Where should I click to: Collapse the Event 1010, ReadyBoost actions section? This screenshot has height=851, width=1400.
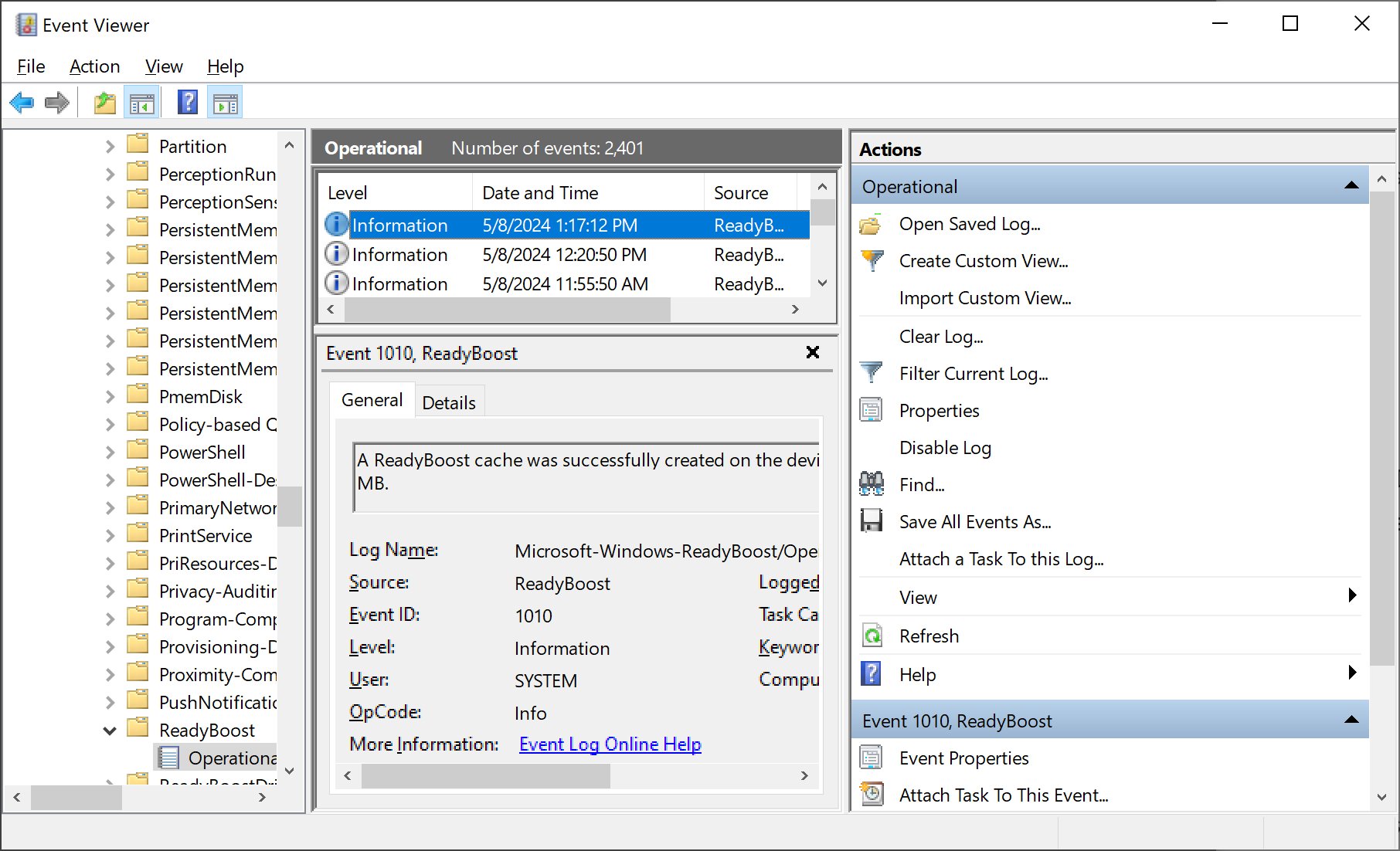click(1351, 720)
